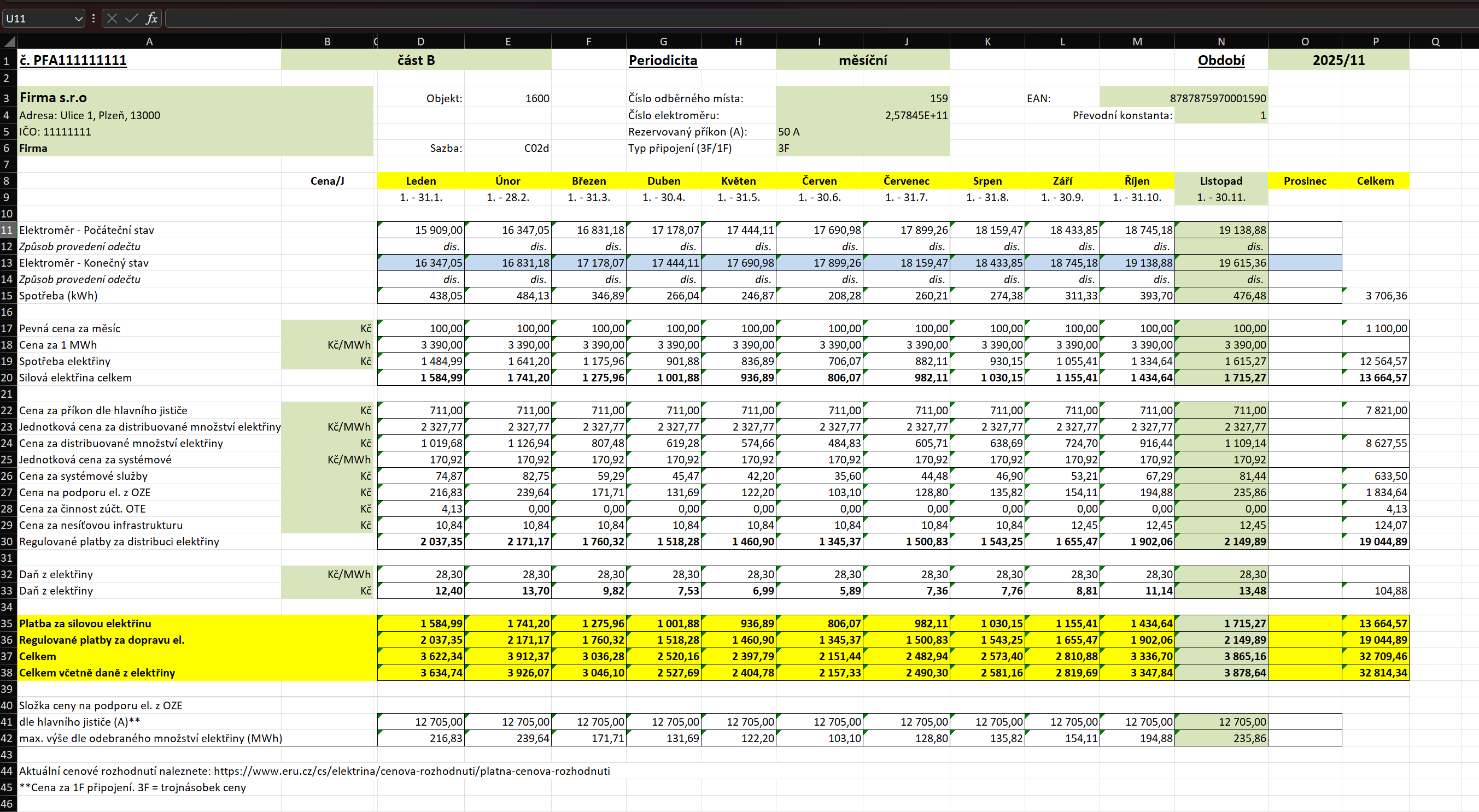Select row 11 header
This screenshot has width=1479, height=812.
[x=8, y=230]
